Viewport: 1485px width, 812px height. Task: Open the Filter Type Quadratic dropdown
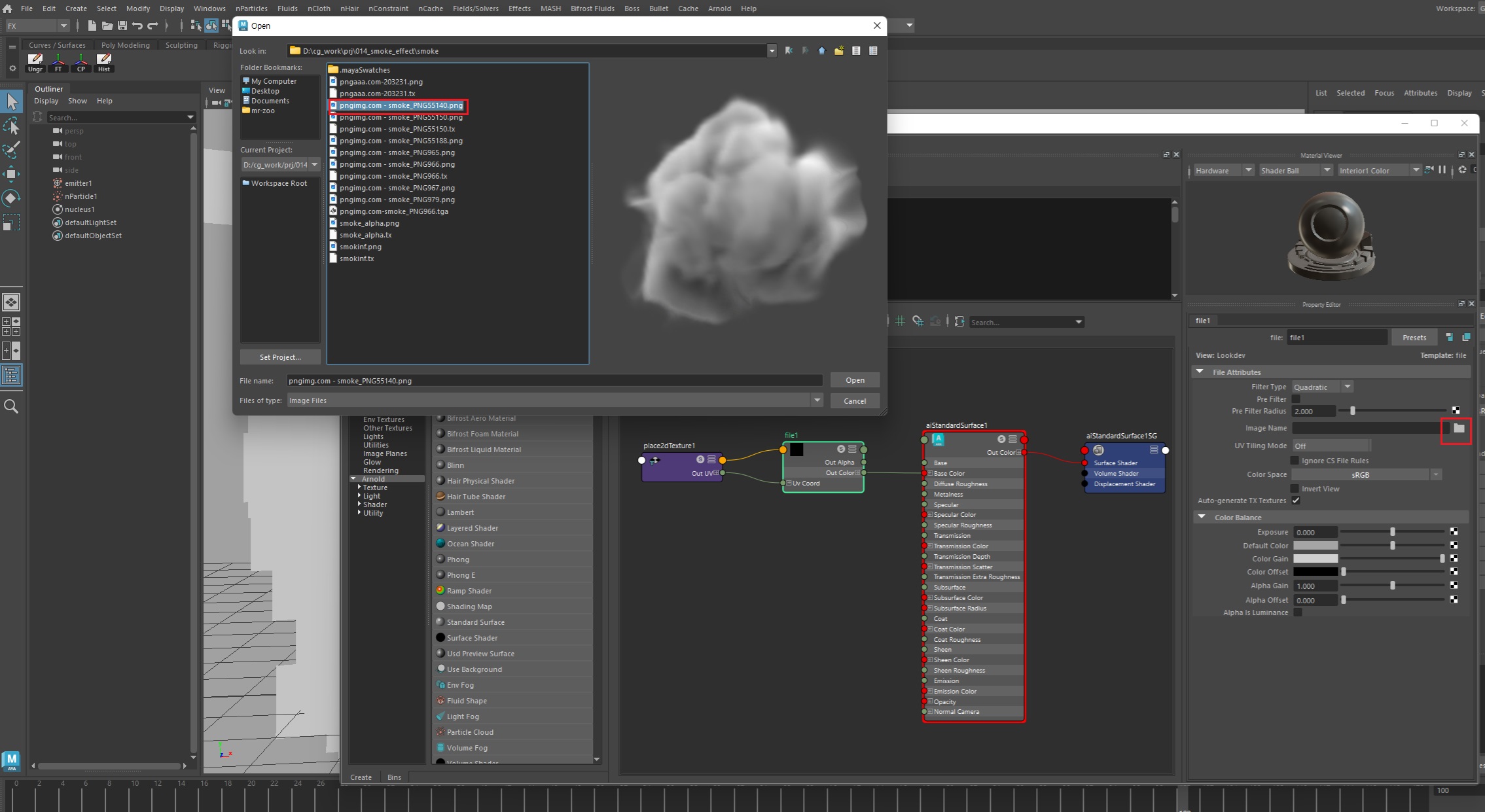[1322, 387]
